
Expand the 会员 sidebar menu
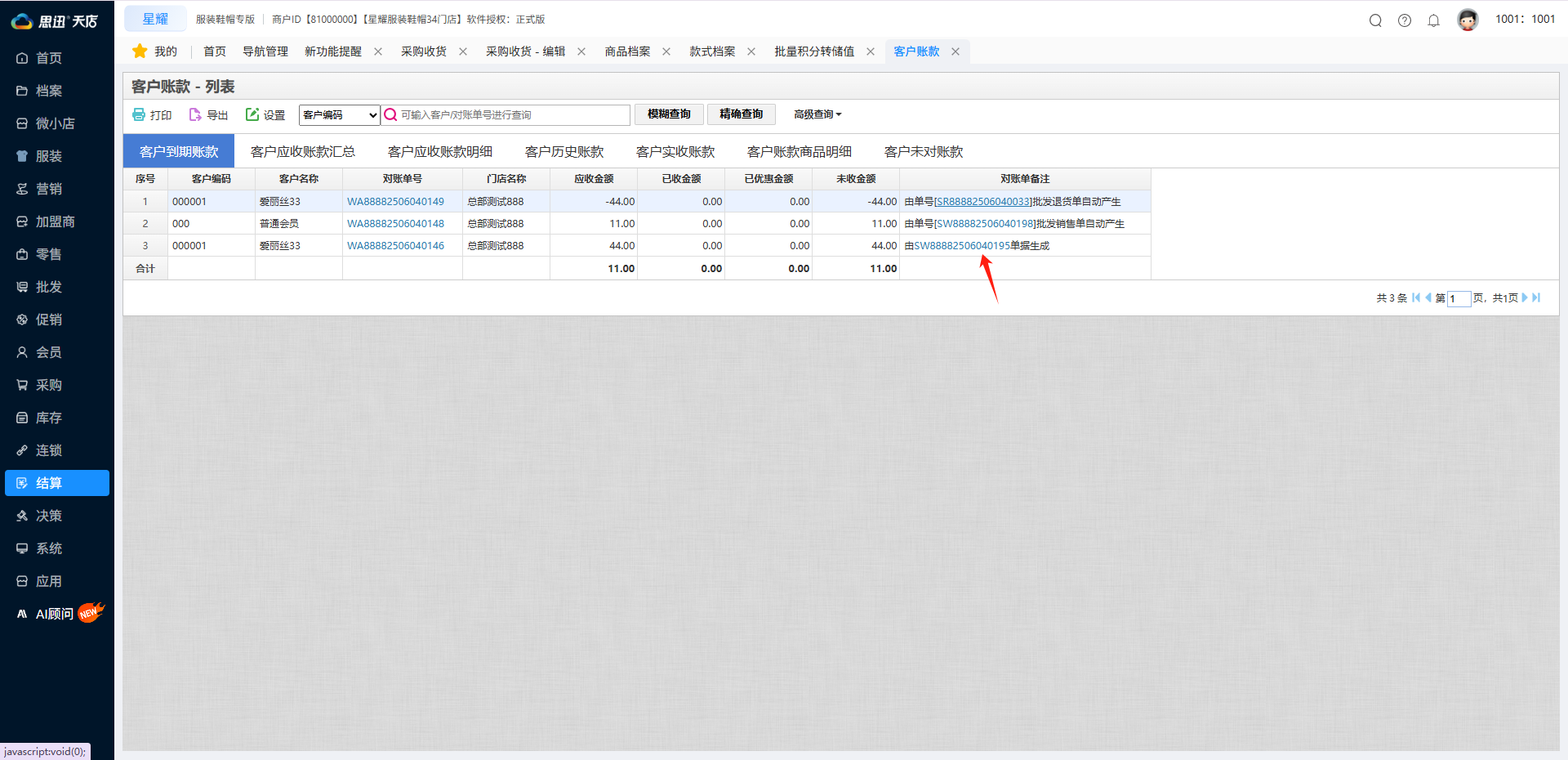click(49, 352)
